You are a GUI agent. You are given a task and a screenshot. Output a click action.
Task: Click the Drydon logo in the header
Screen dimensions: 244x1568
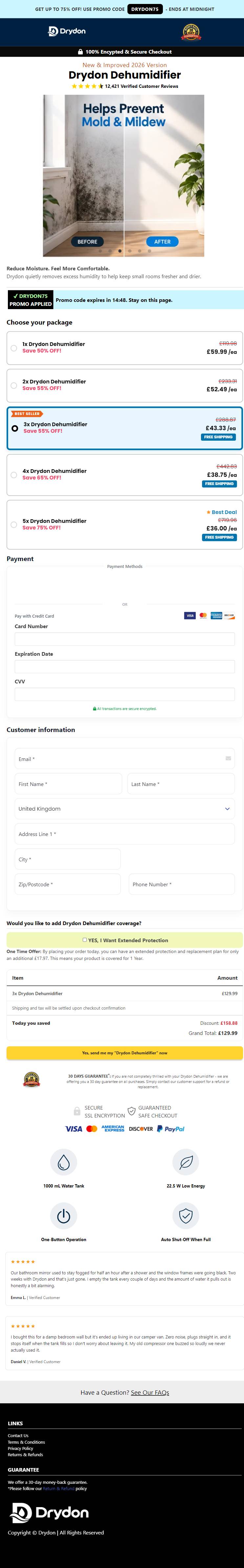tap(67, 31)
